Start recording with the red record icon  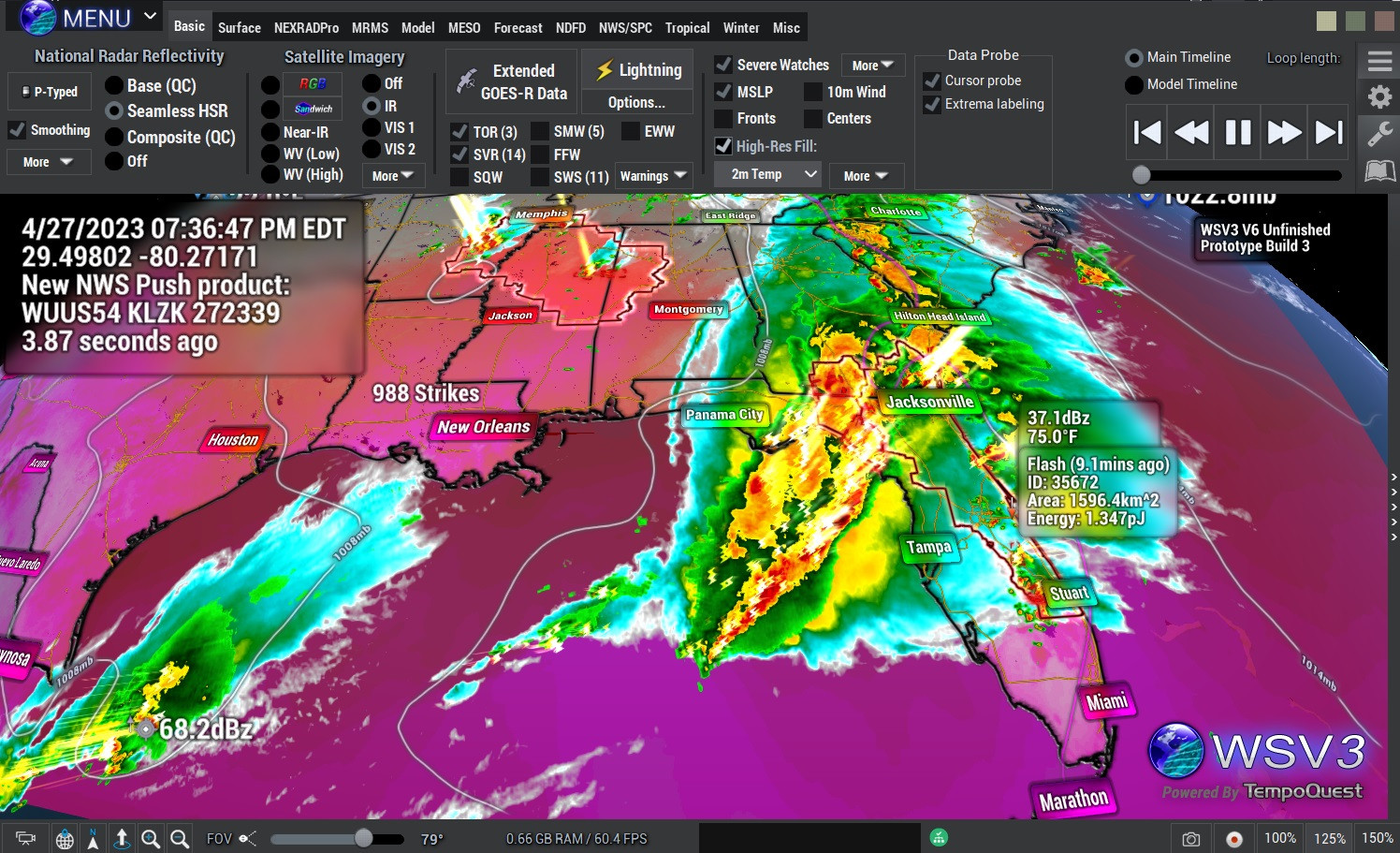pyautogui.click(x=1234, y=839)
